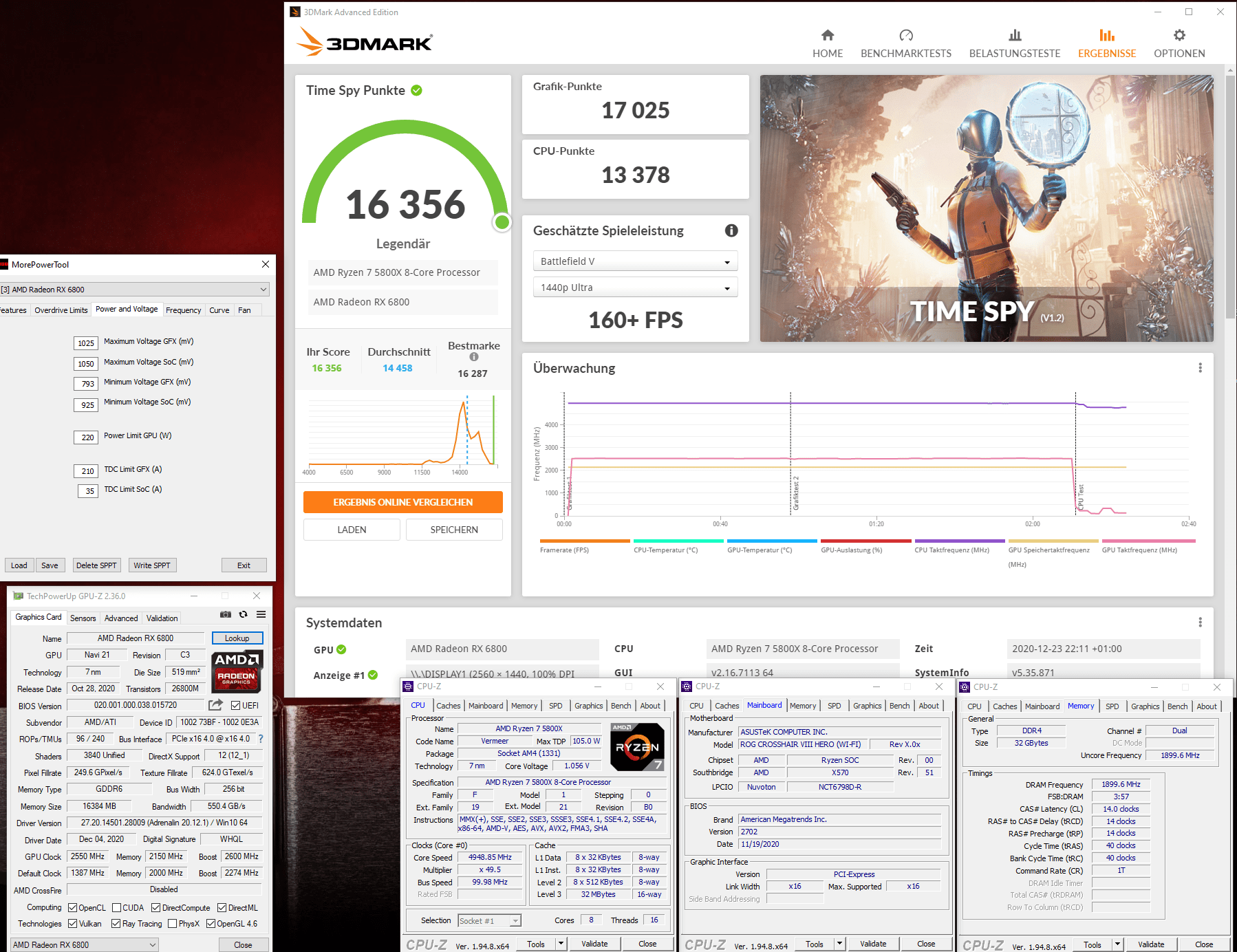This screenshot has width=1237, height=952.
Task: Go to 3DMark HOME icon
Action: (828, 35)
